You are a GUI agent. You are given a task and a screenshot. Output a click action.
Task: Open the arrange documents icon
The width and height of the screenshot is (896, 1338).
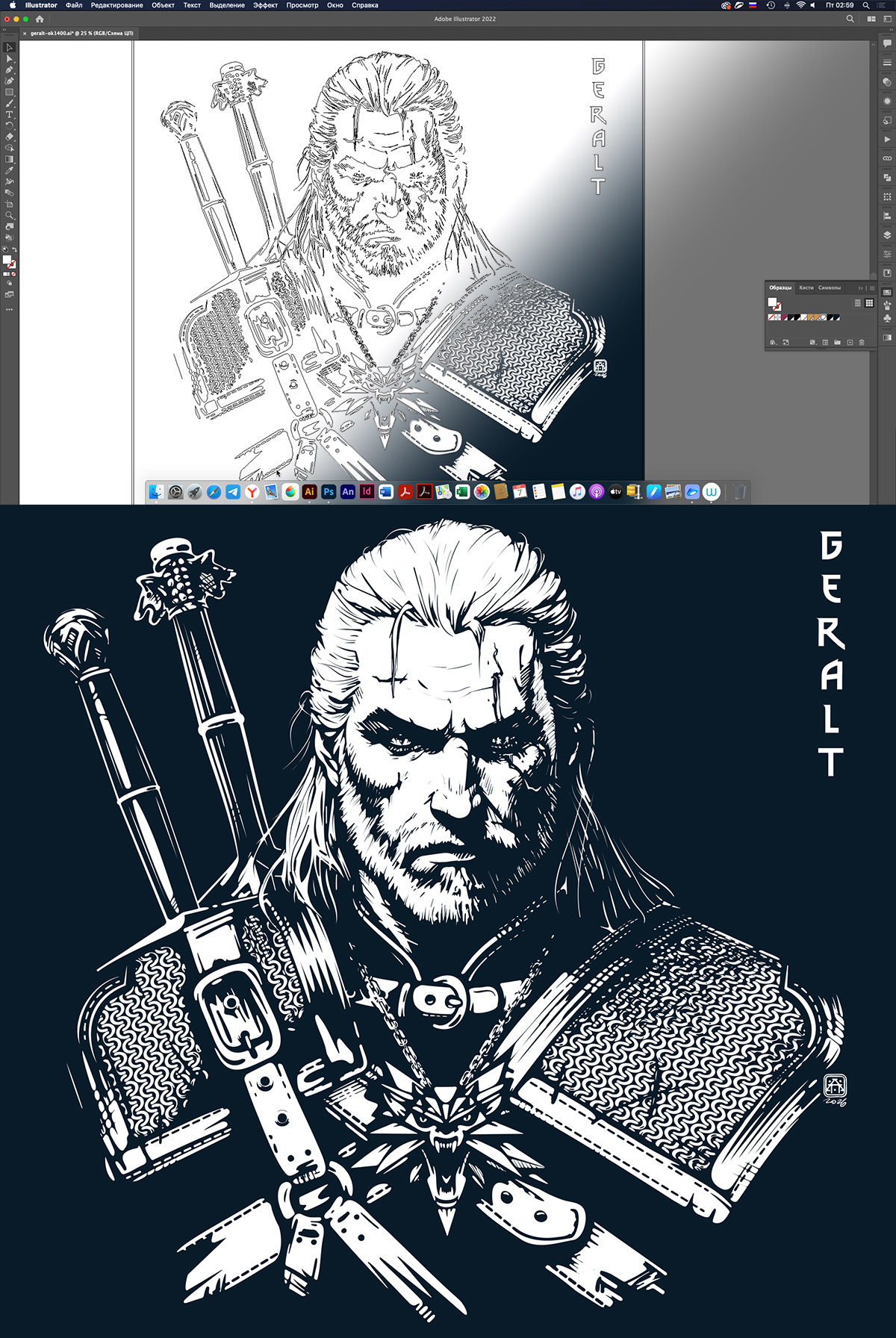[871, 19]
